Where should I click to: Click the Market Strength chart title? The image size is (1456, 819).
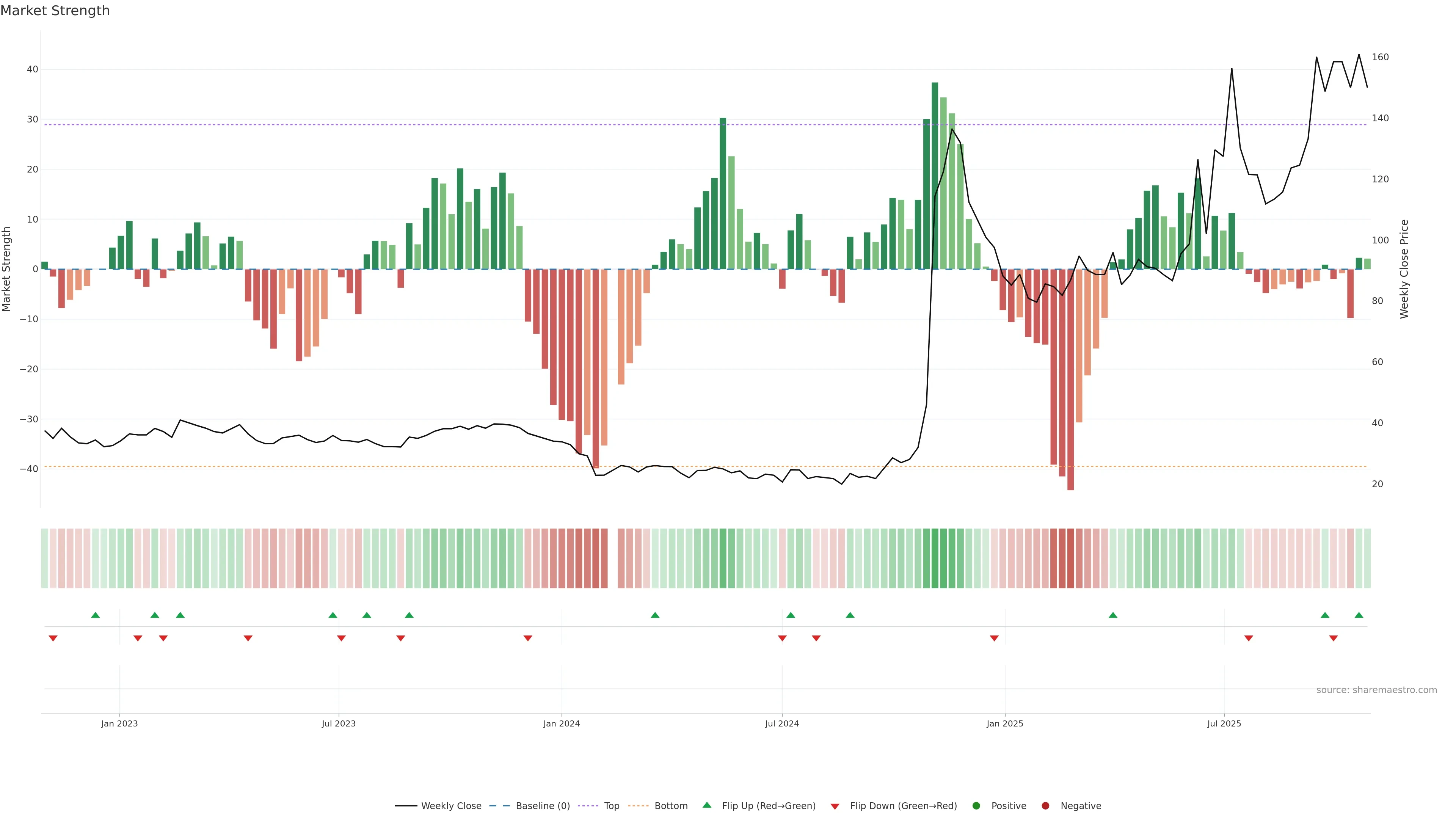tap(55, 11)
